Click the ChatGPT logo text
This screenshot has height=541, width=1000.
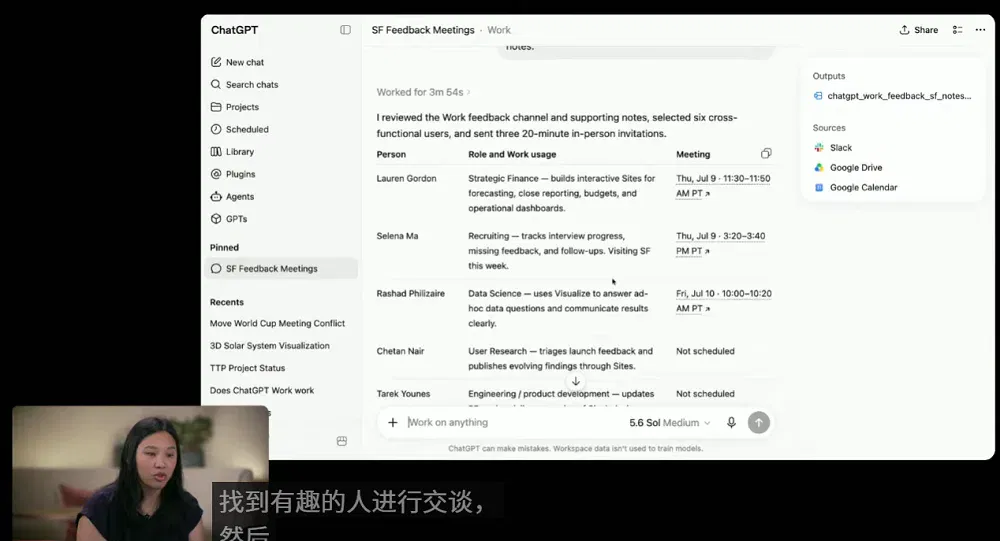click(x=235, y=30)
